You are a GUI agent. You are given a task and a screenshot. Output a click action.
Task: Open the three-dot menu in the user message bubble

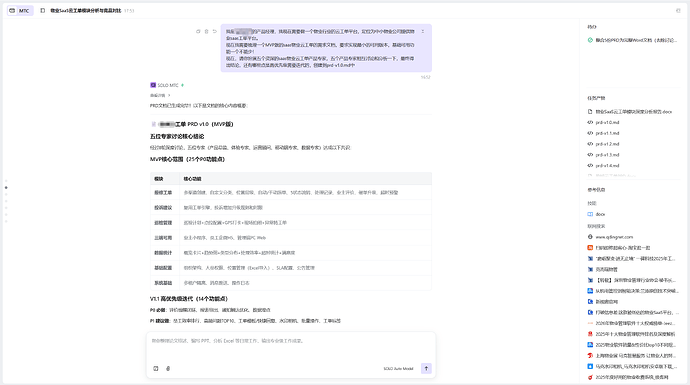[423, 32]
